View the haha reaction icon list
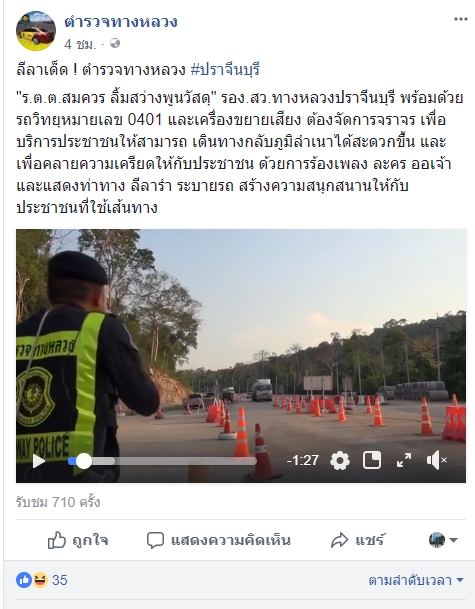This screenshot has height=609, width=475. pyautogui.click(x=40, y=580)
